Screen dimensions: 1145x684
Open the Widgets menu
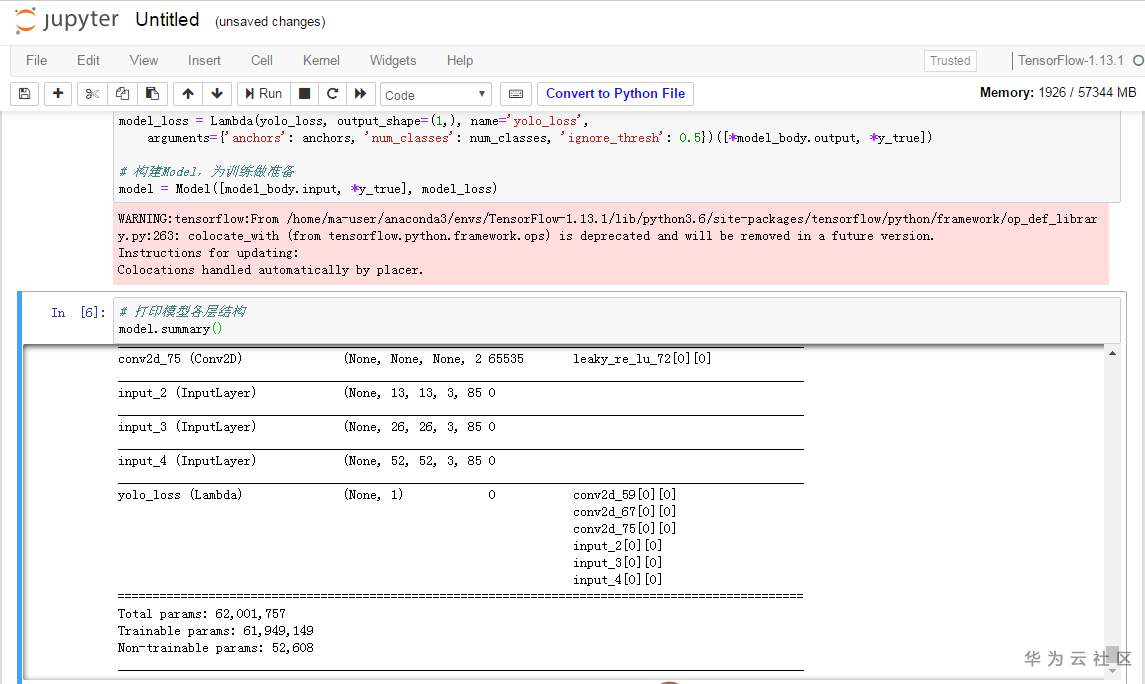pyautogui.click(x=393, y=61)
